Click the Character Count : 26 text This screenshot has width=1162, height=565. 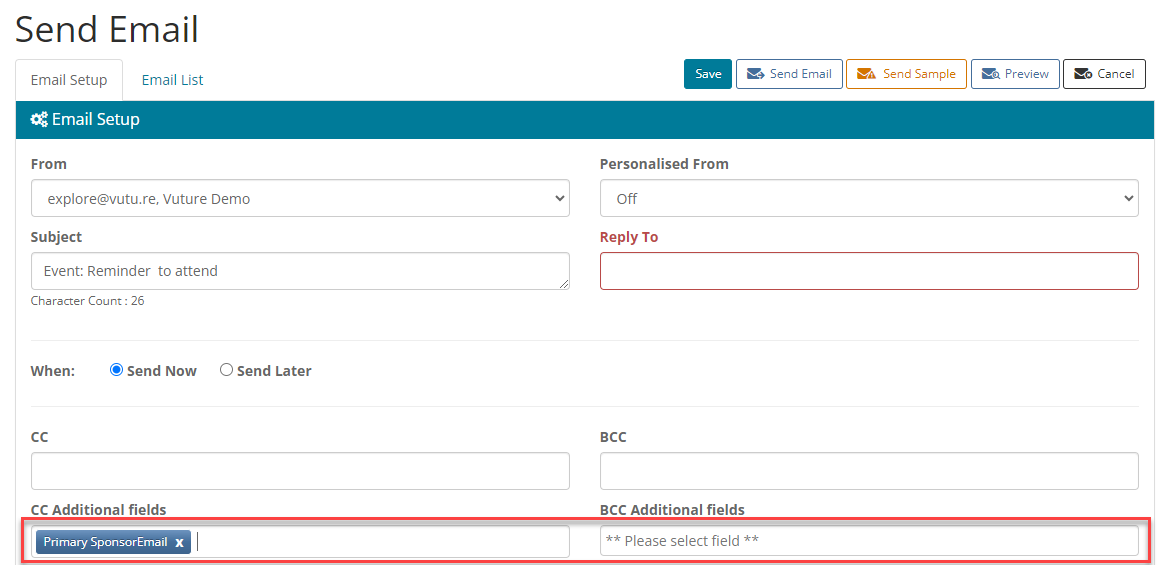pyautogui.click(x=87, y=302)
